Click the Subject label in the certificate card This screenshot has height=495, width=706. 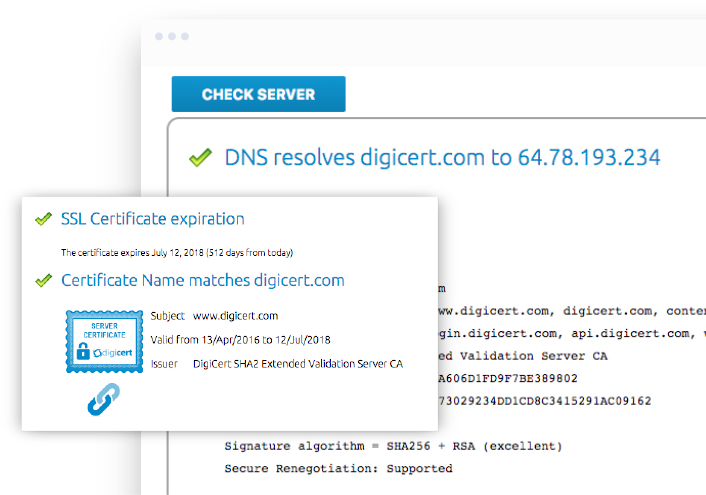(167, 316)
